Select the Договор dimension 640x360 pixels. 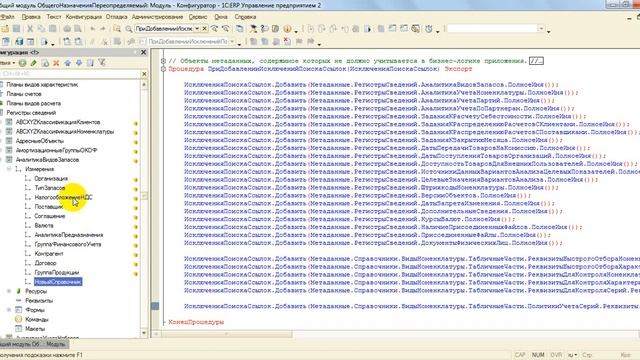(x=45, y=263)
